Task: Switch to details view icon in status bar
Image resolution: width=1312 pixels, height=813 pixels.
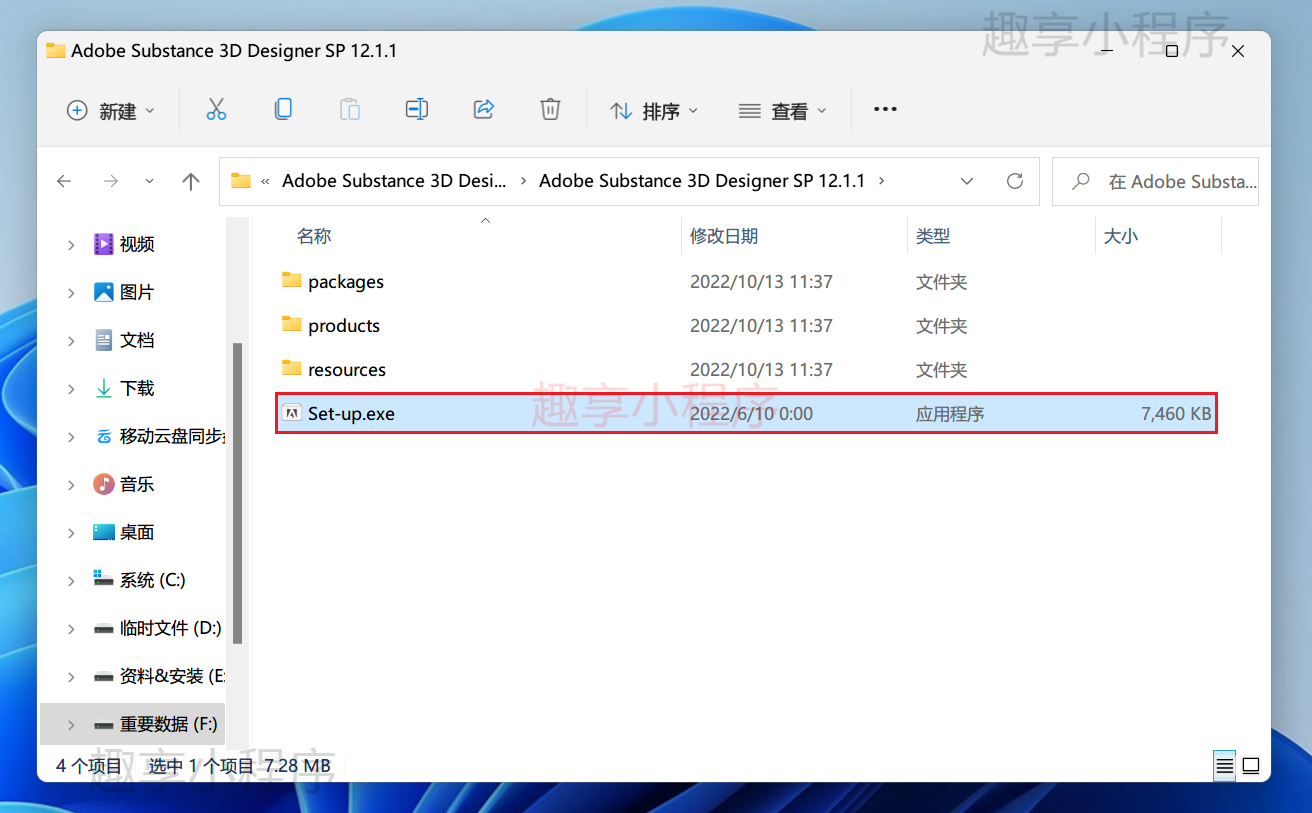Action: 1224,767
